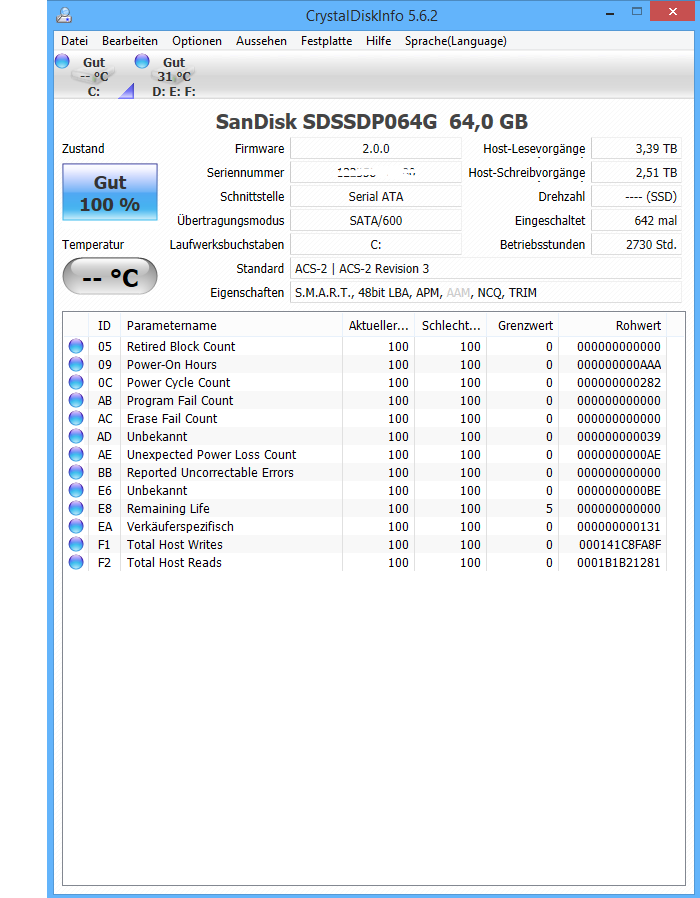Click status orb for Total Host Writes

(x=76, y=545)
